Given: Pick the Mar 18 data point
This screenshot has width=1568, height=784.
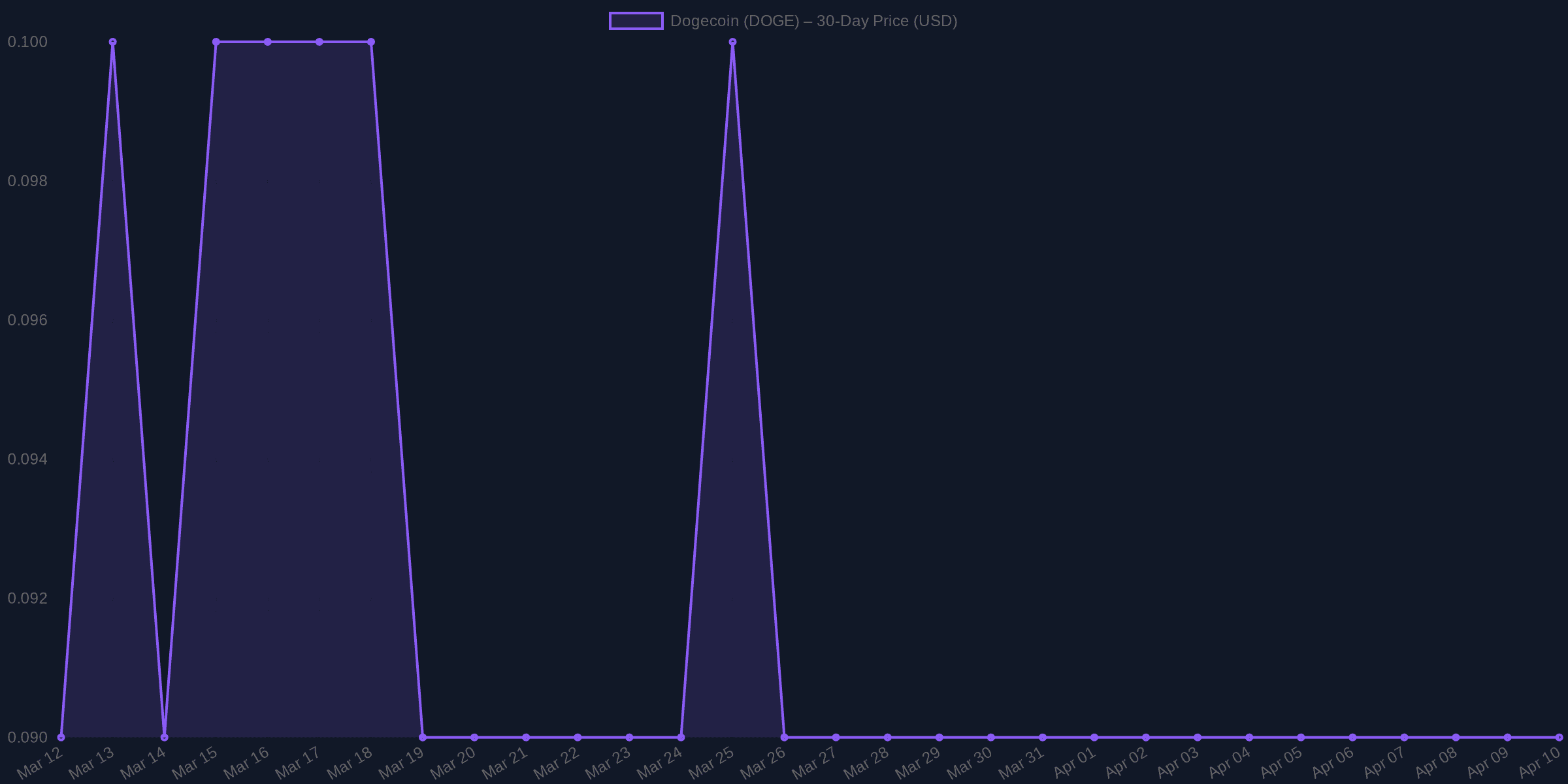Looking at the screenshot, I should coord(371,42).
